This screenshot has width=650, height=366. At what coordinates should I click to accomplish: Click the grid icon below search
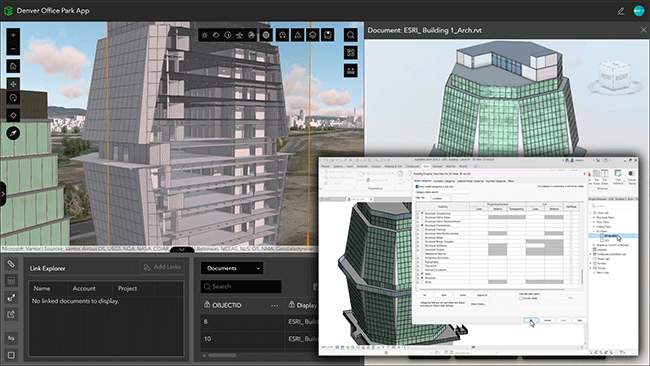click(351, 53)
